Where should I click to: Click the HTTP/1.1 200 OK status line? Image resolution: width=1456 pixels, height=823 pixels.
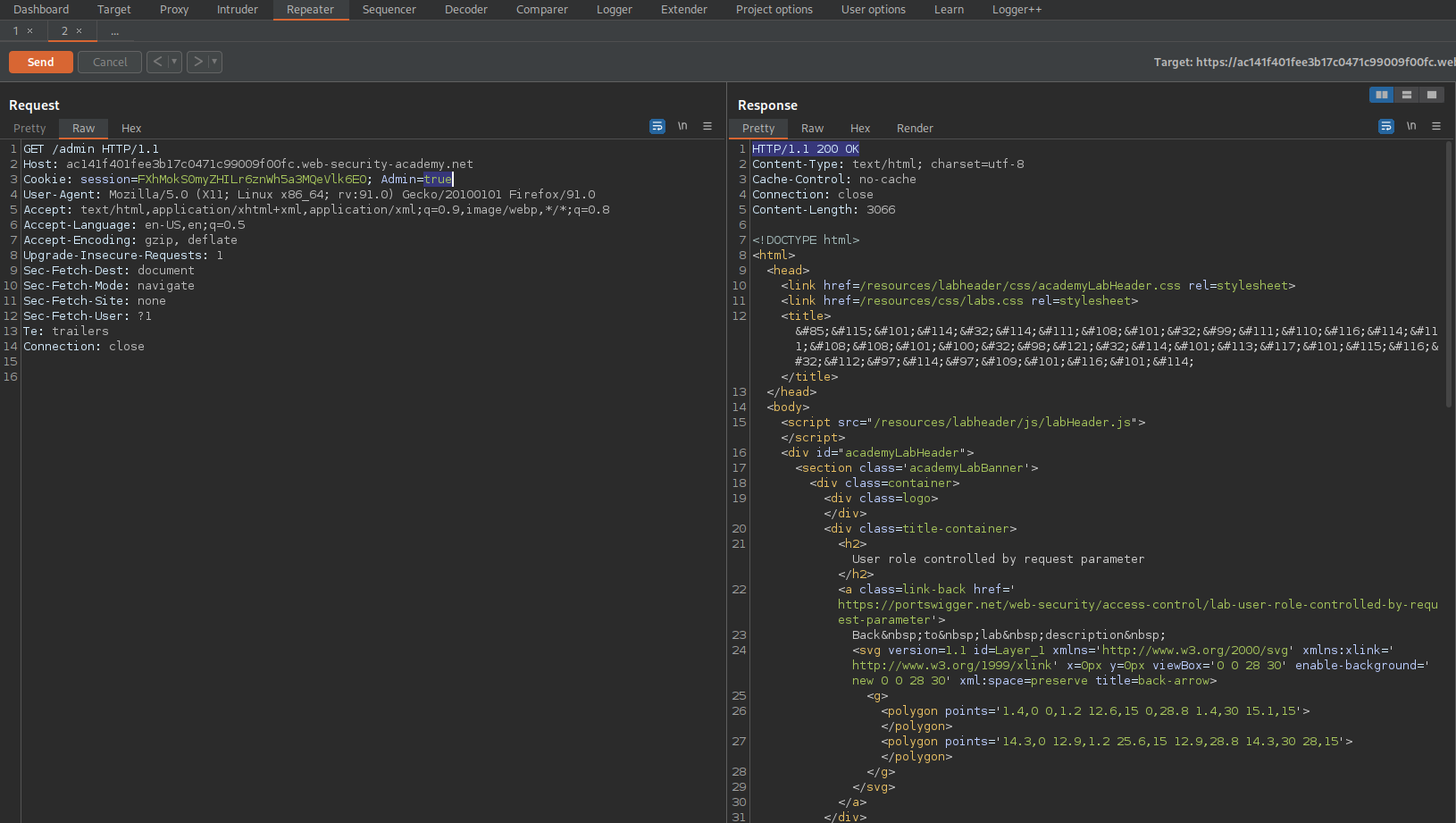pyautogui.click(x=806, y=149)
